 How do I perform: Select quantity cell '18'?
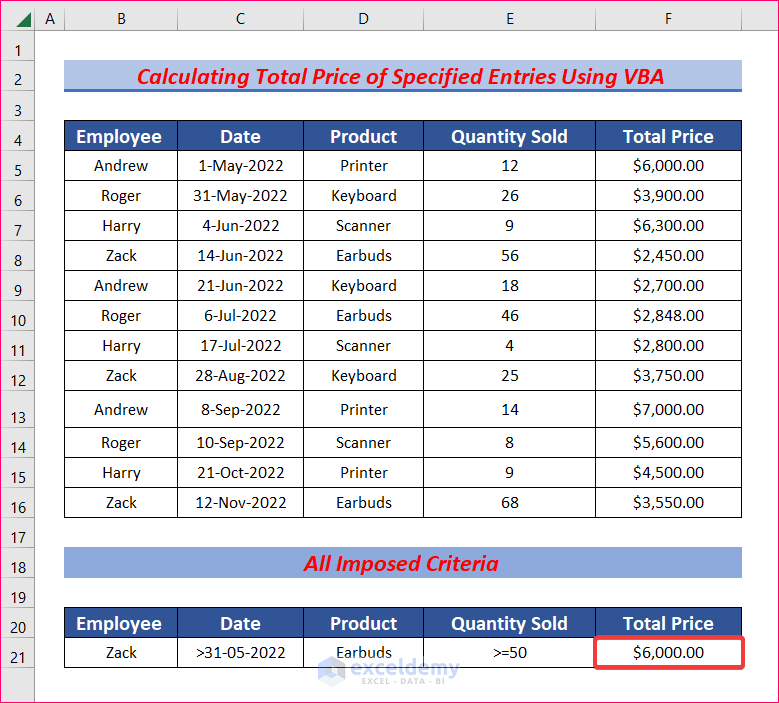(x=509, y=286)
